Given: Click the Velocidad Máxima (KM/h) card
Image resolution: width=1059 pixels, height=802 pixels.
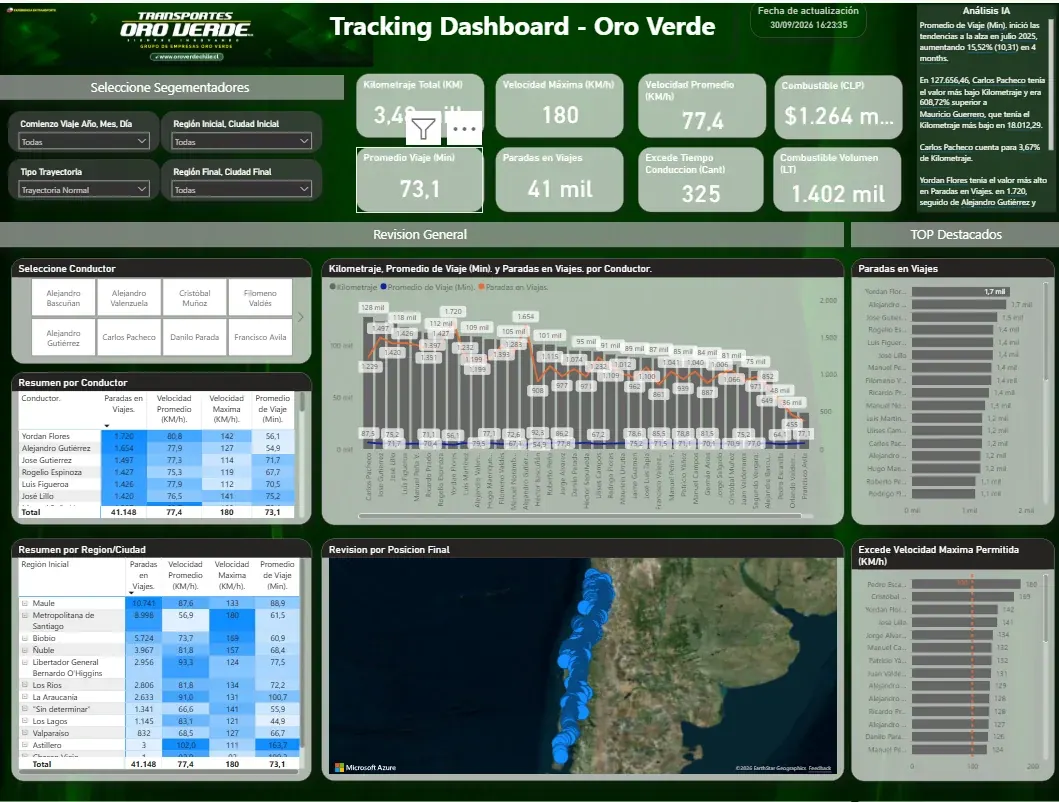Looking at the screenshot, I should (559, 106).
